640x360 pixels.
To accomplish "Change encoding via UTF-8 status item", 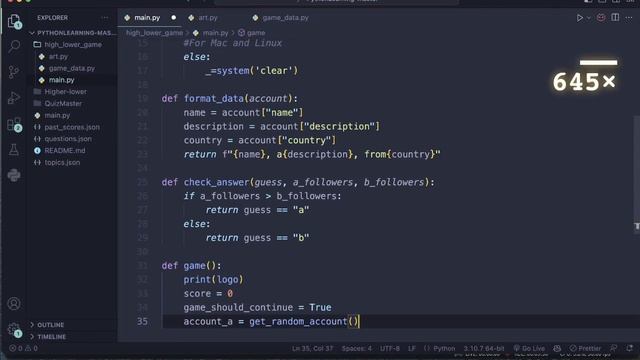I will (390, 348).
